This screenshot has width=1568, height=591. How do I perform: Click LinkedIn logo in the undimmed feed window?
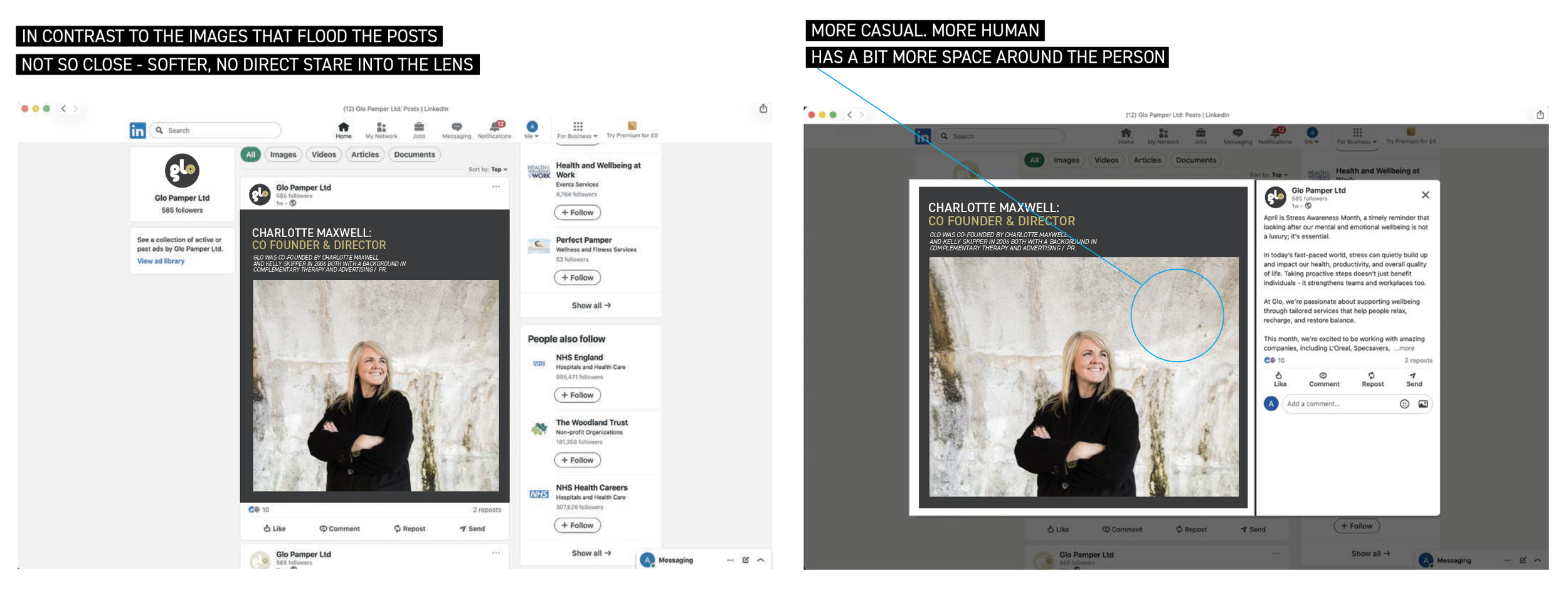137,130
